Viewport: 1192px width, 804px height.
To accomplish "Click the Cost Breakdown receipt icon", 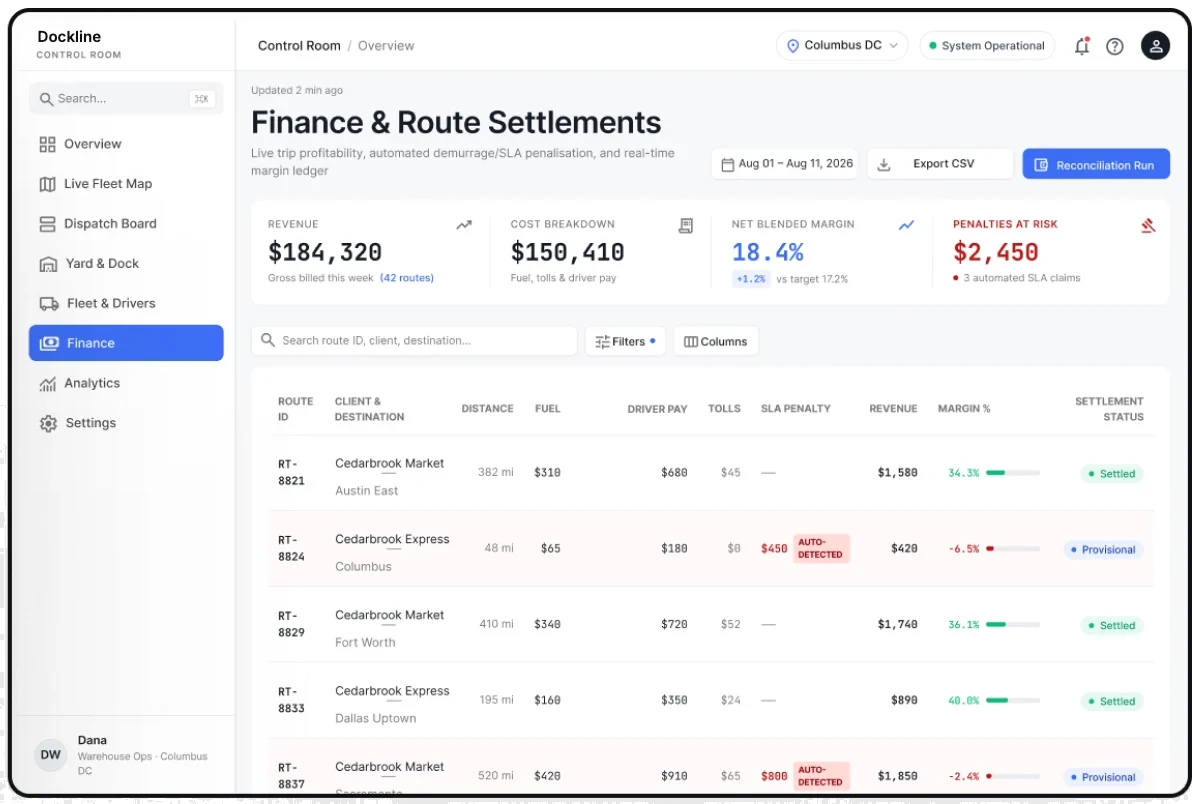I will (686, 225).
